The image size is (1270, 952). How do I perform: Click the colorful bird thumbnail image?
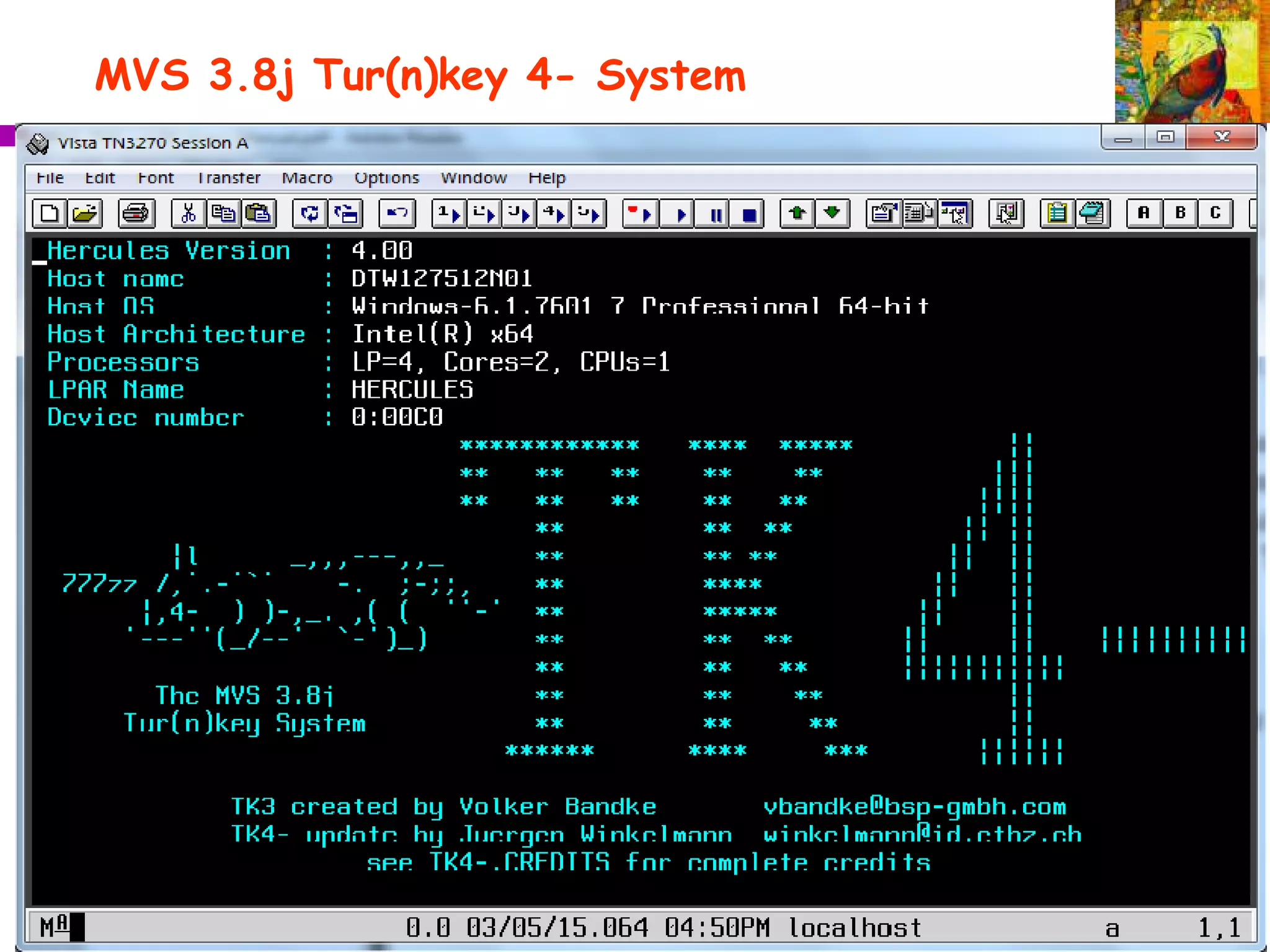click(x=1192, y=61)
